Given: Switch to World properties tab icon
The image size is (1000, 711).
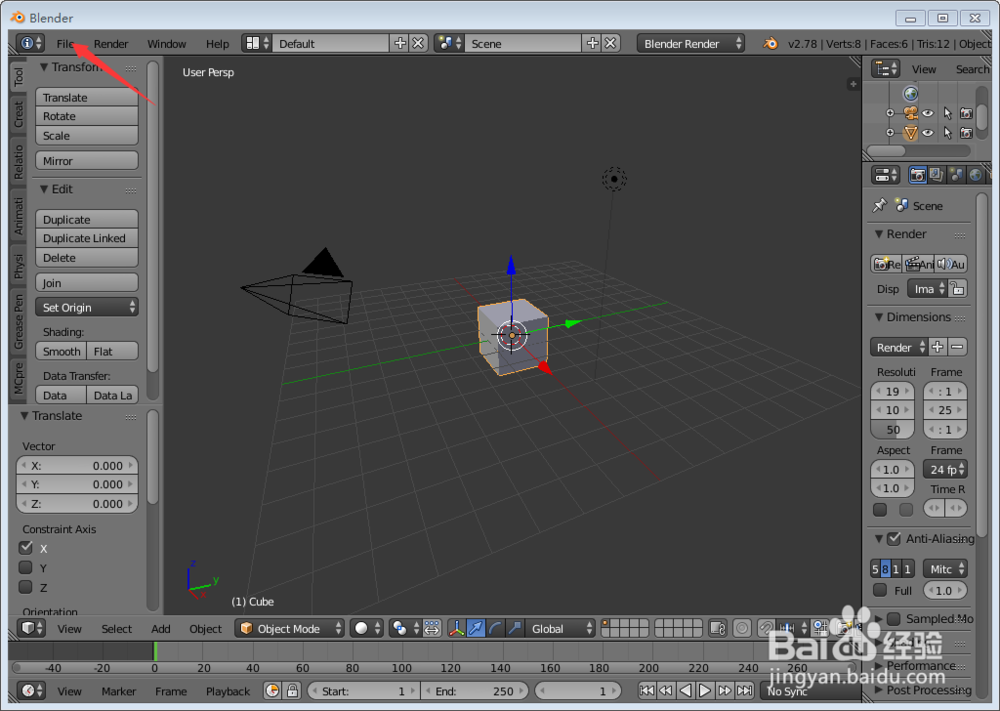Looking at the screenshot, I should (975, 175).
